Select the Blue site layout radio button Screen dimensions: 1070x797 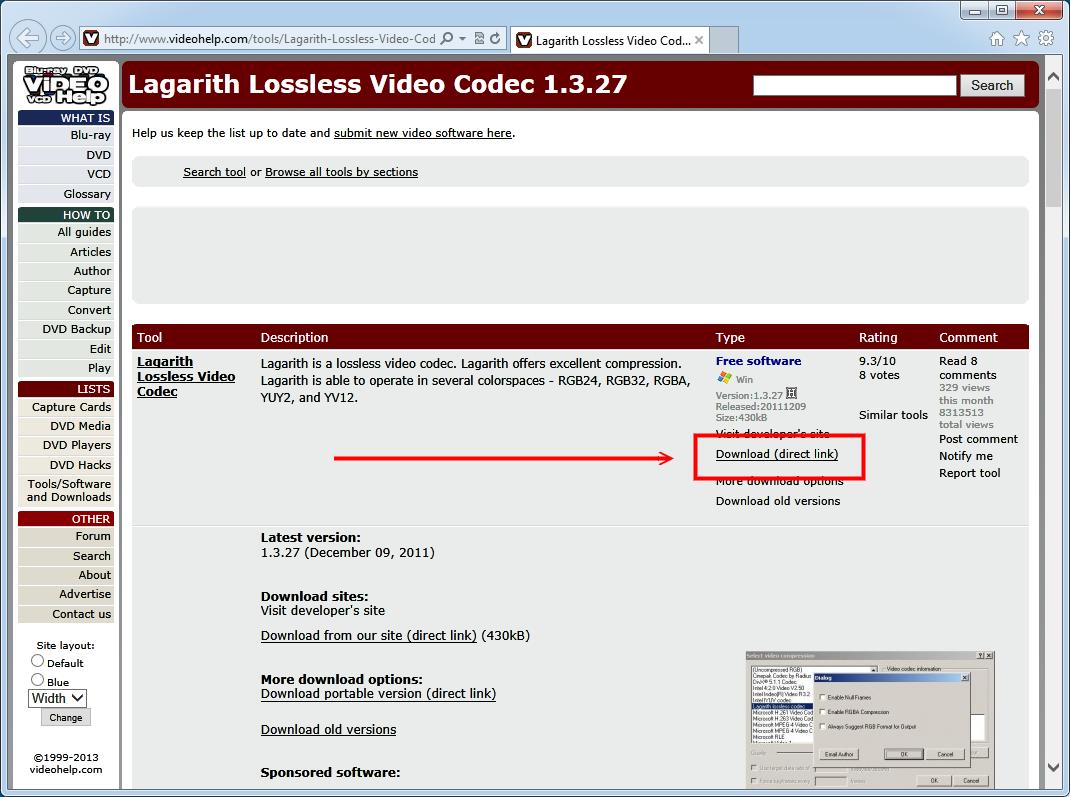click(38, 680)
